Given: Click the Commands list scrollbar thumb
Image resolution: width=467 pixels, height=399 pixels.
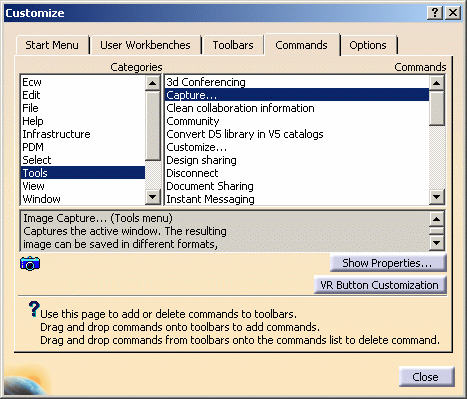Looking at the screenshot, I should (437, 108).
